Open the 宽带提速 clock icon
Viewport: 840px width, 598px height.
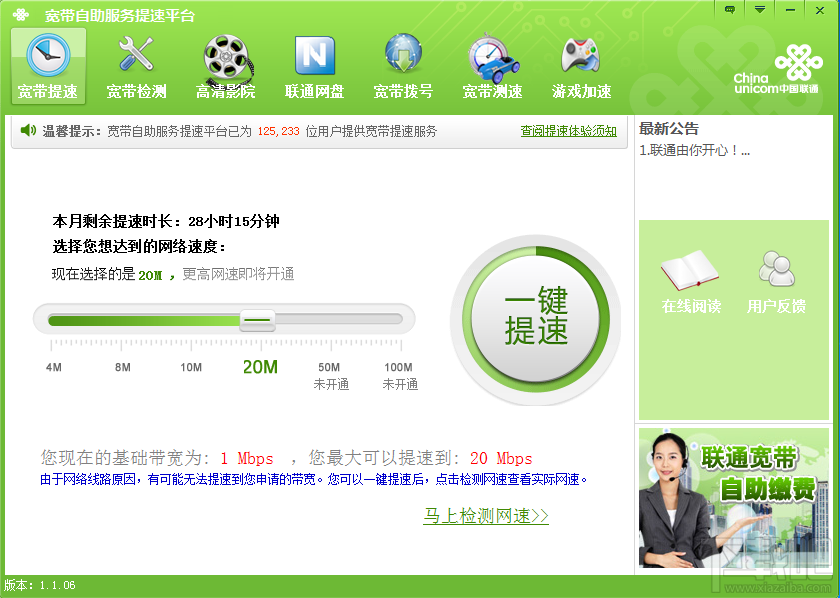click(48, 55)
